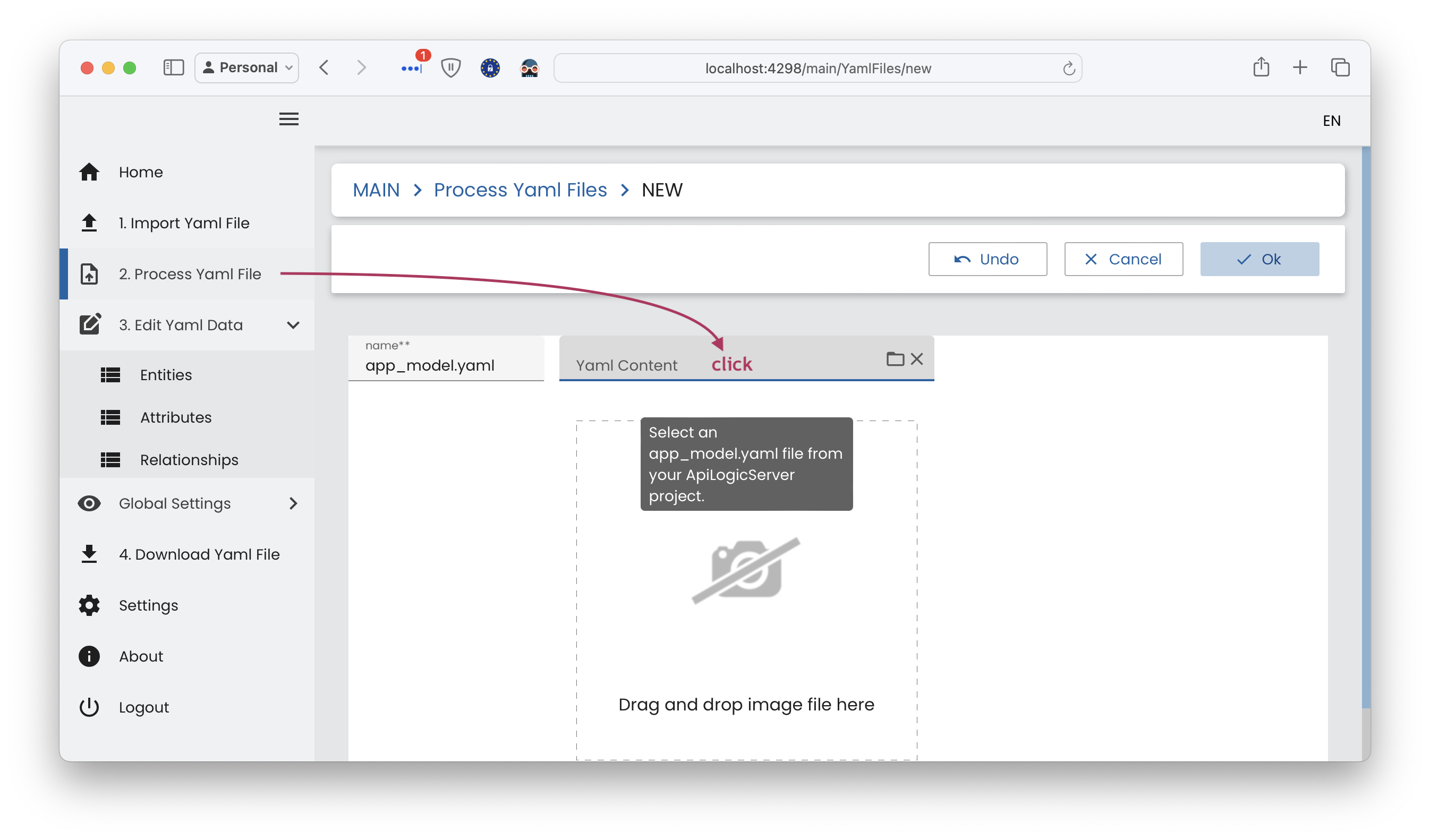This screenshot has height=840, width=1430.
Task: Click the Download Yaml File icon
Action: [x=90, y=554]
